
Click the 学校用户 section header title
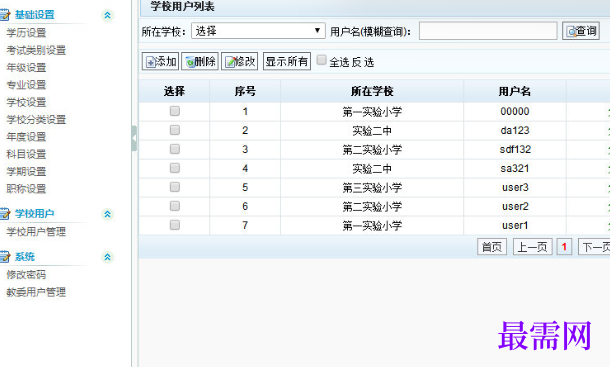point(35,214)
